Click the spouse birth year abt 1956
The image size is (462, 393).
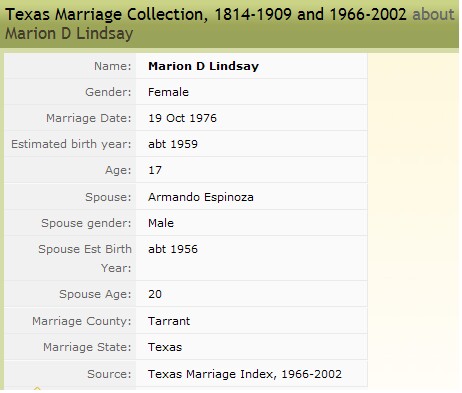pyautogui.click(x=173, y=249)
